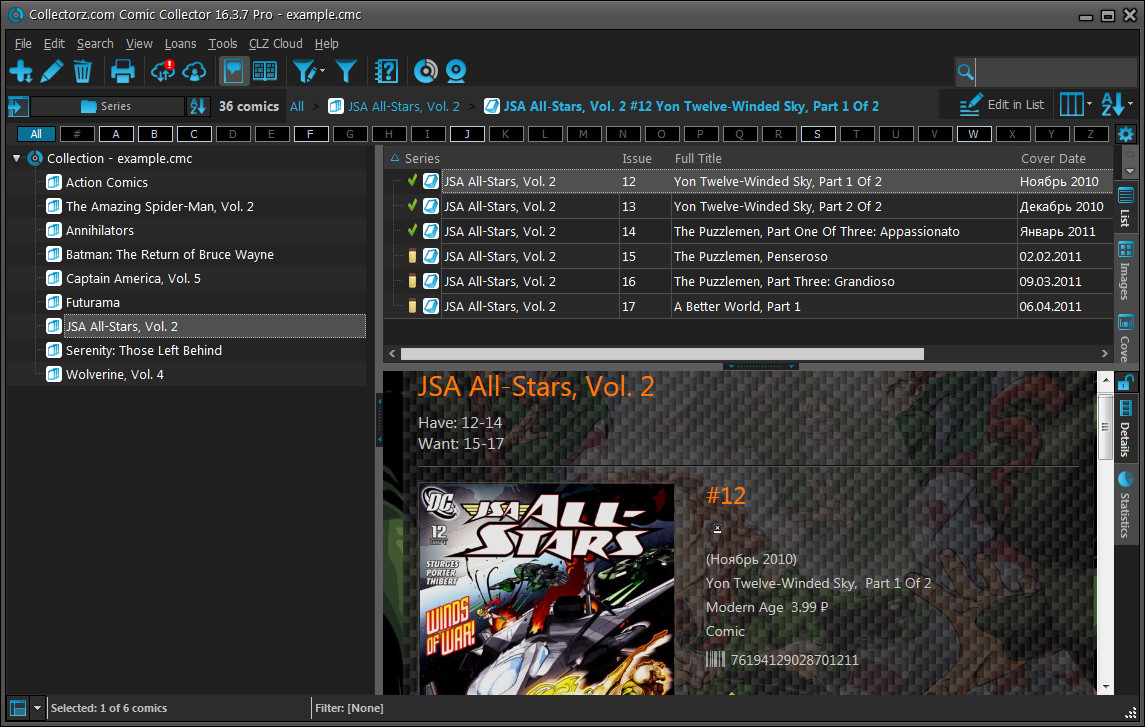Viewport: 1145px width, 727px height.
Task: Open the Search menu
Action: click(x=95, y=44)
